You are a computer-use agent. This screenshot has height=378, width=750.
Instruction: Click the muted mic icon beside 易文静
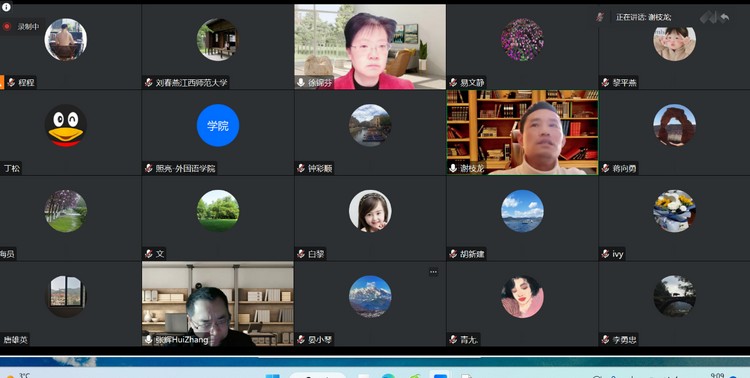coord(453,82)
